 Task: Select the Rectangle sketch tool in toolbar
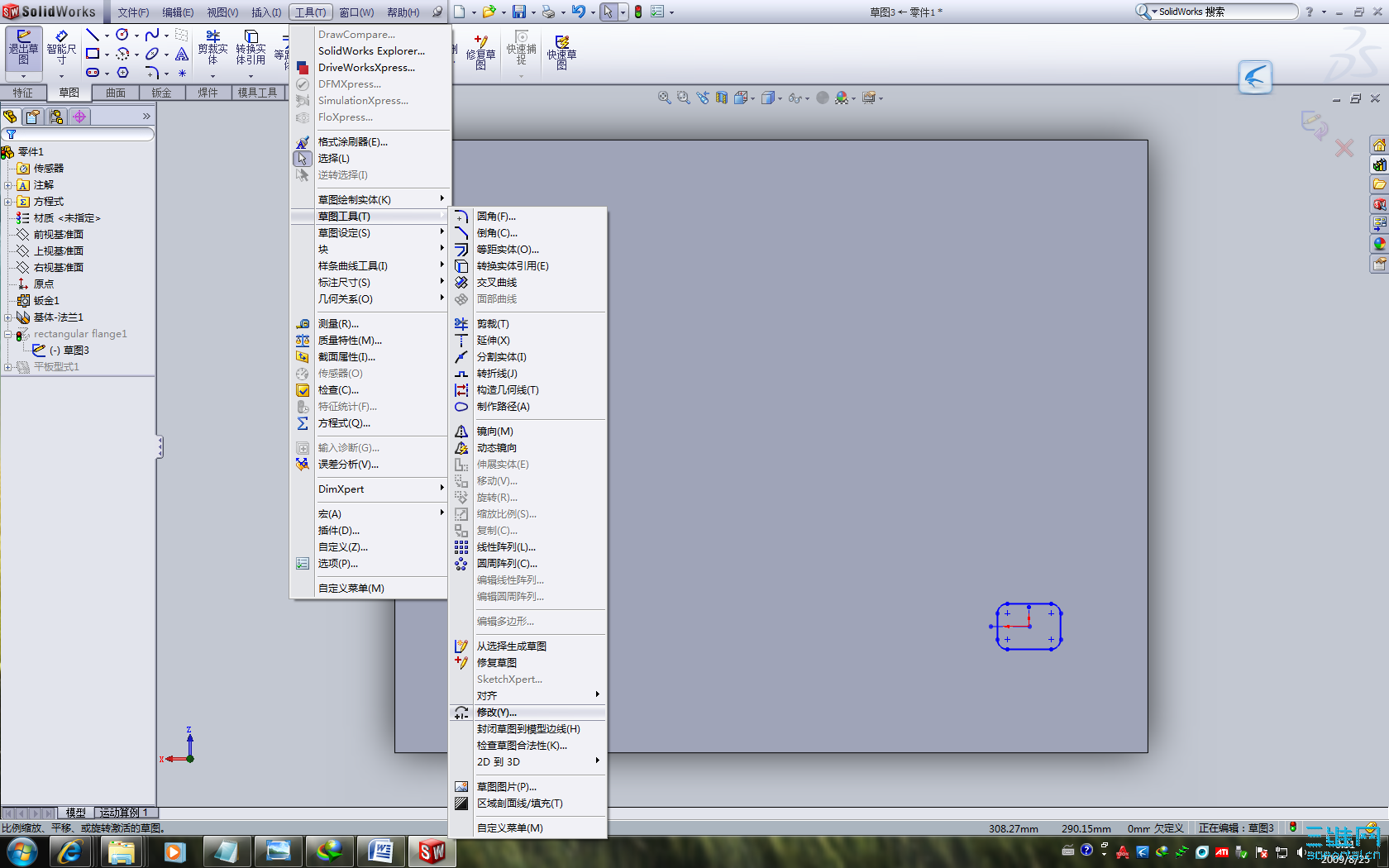[x=93, y=54]
